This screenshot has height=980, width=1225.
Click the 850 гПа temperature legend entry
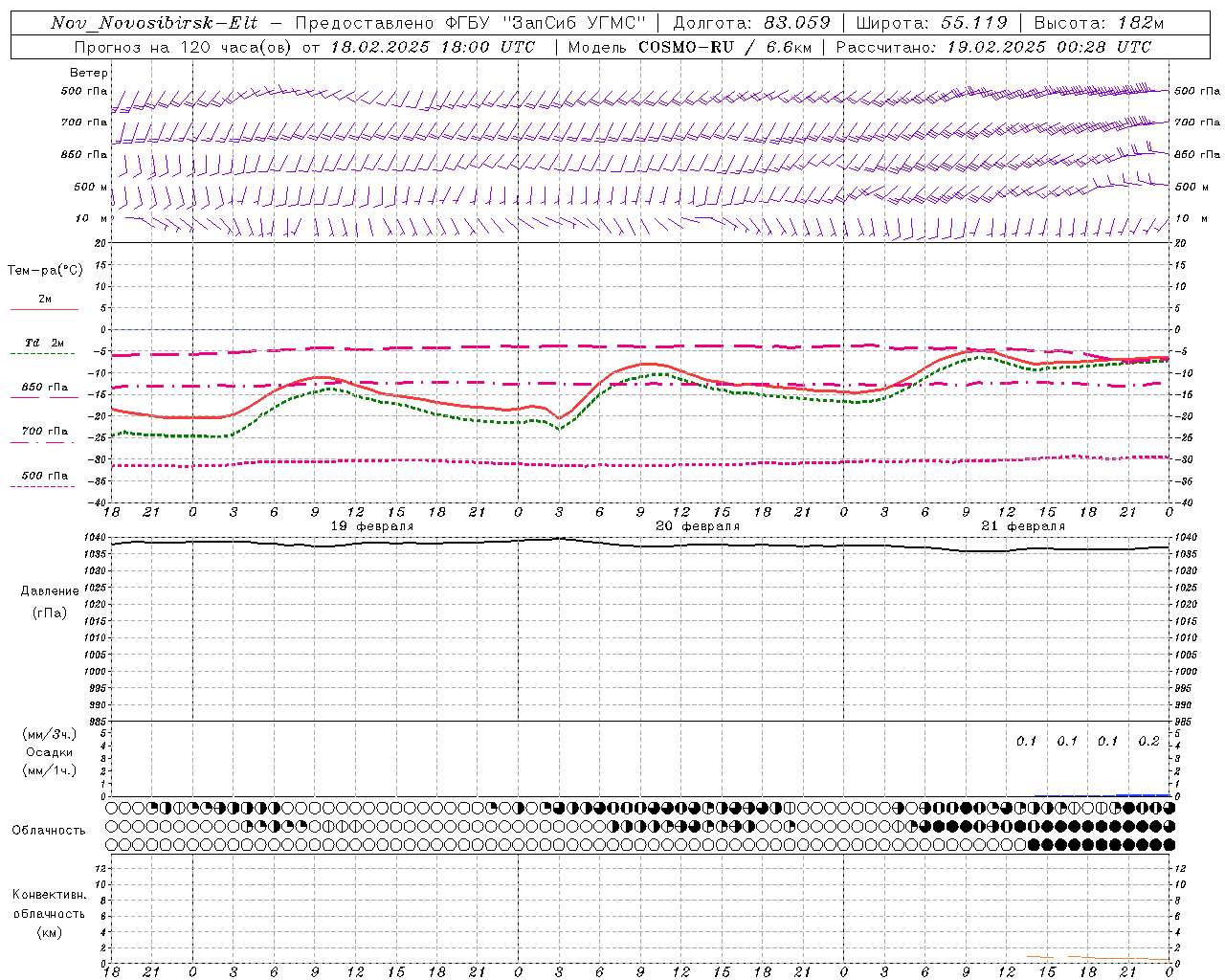45,388
